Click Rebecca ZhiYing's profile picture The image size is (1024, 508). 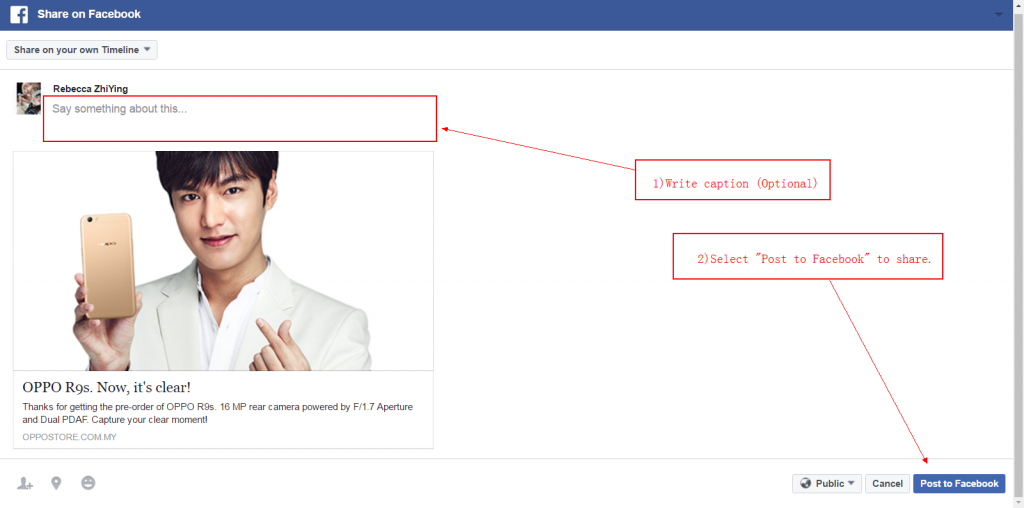point(29,99)
